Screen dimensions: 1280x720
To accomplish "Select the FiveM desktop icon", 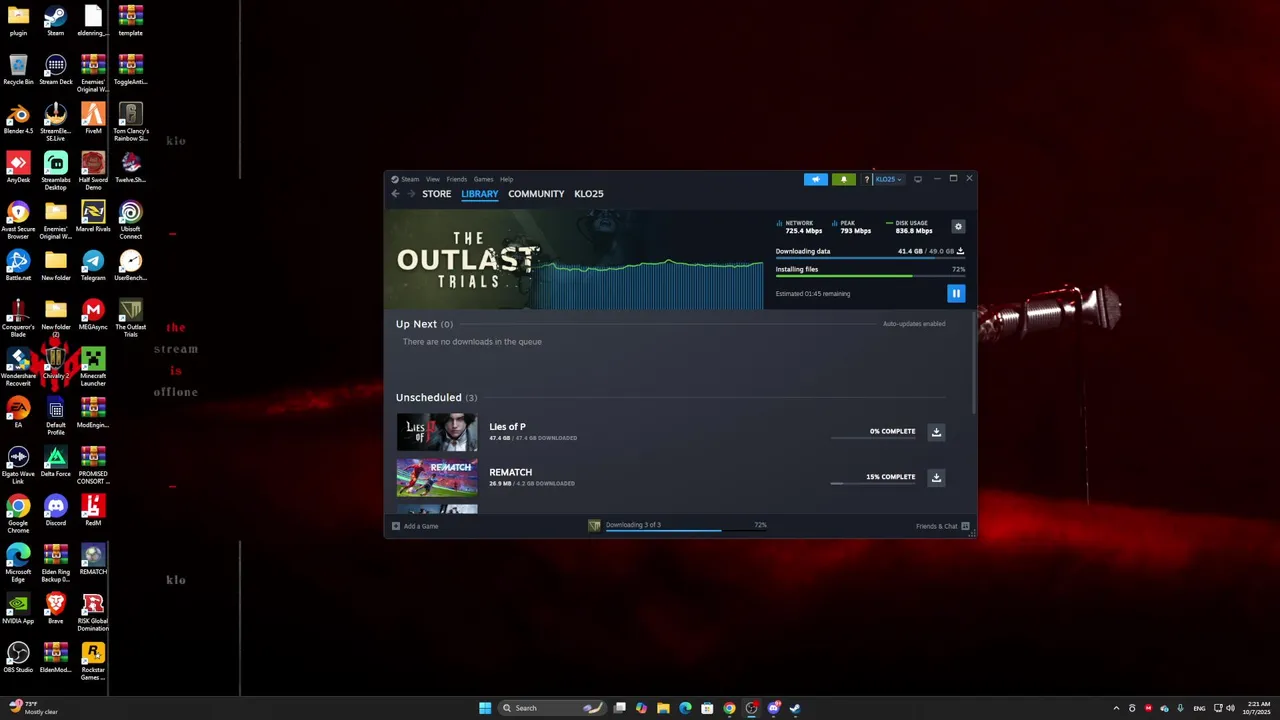I will point(93,119).
